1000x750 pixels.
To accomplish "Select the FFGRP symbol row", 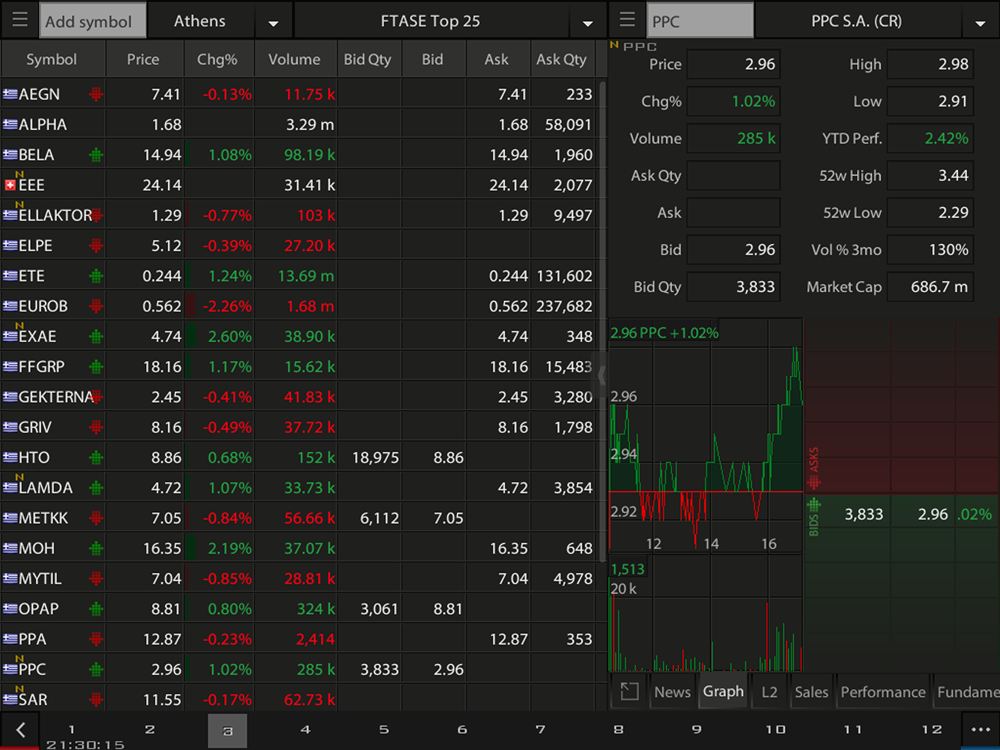I will (298, 367).
